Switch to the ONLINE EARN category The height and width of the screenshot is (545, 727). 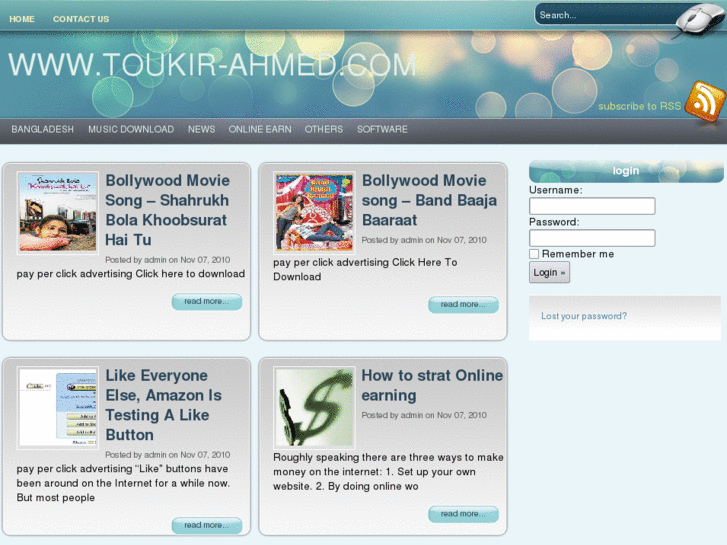coord(260,129)
